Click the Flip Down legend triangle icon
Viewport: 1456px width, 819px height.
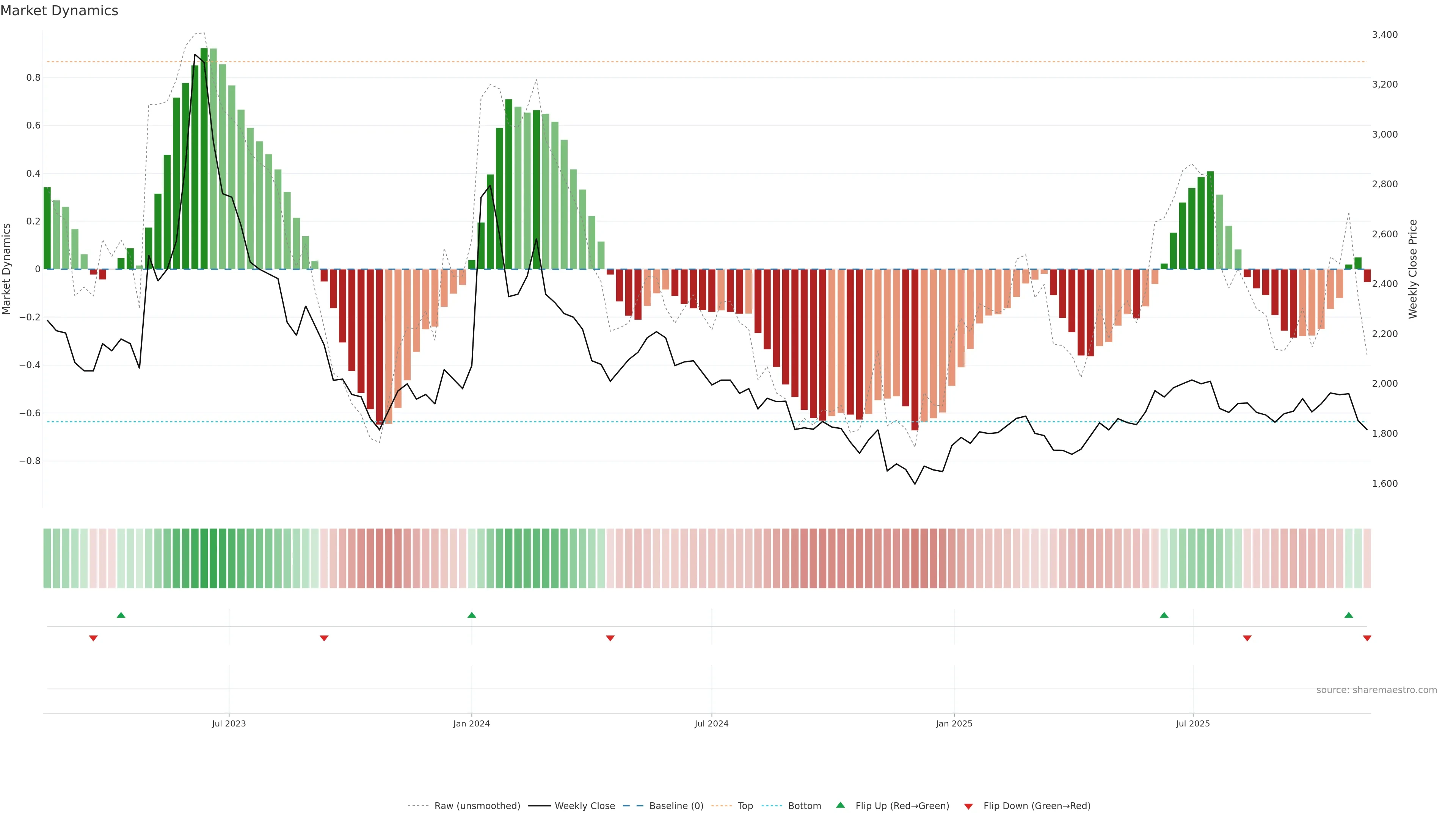tap(968, 806)
